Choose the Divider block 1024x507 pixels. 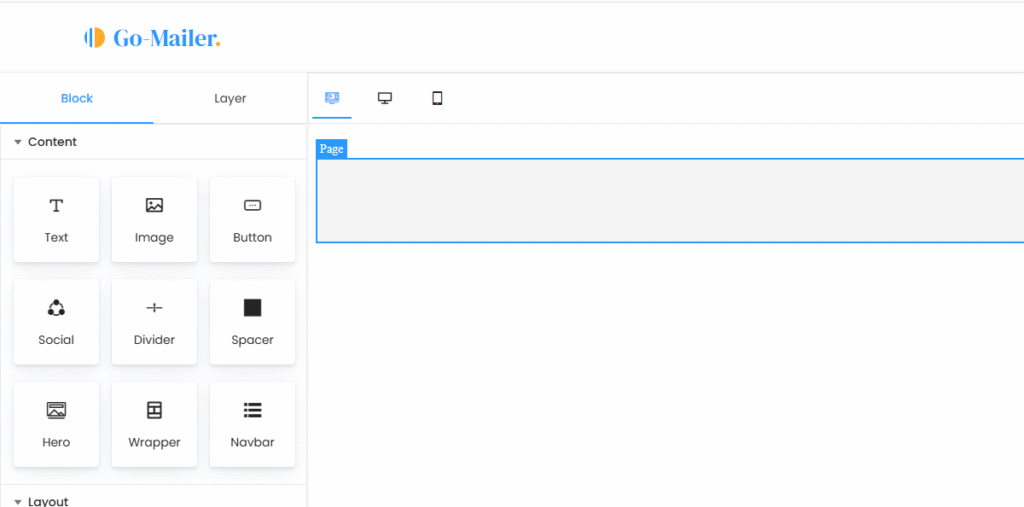pos(154,322)
